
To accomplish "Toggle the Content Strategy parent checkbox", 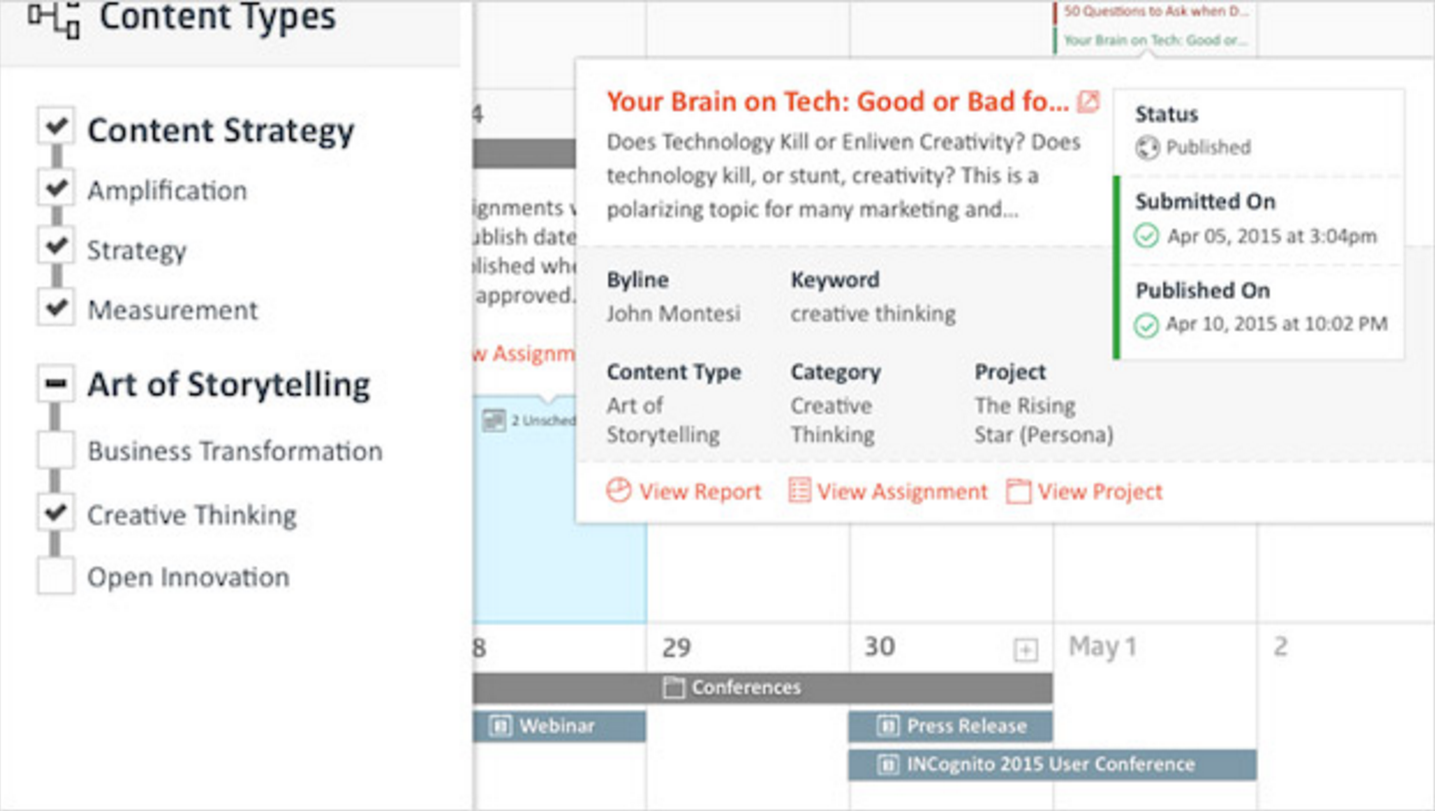I will (56, 126).
